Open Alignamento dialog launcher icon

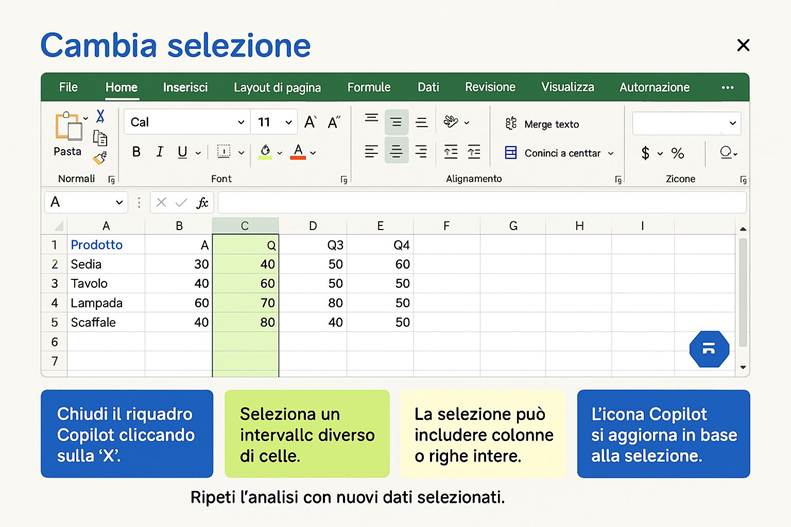[617, 180]
